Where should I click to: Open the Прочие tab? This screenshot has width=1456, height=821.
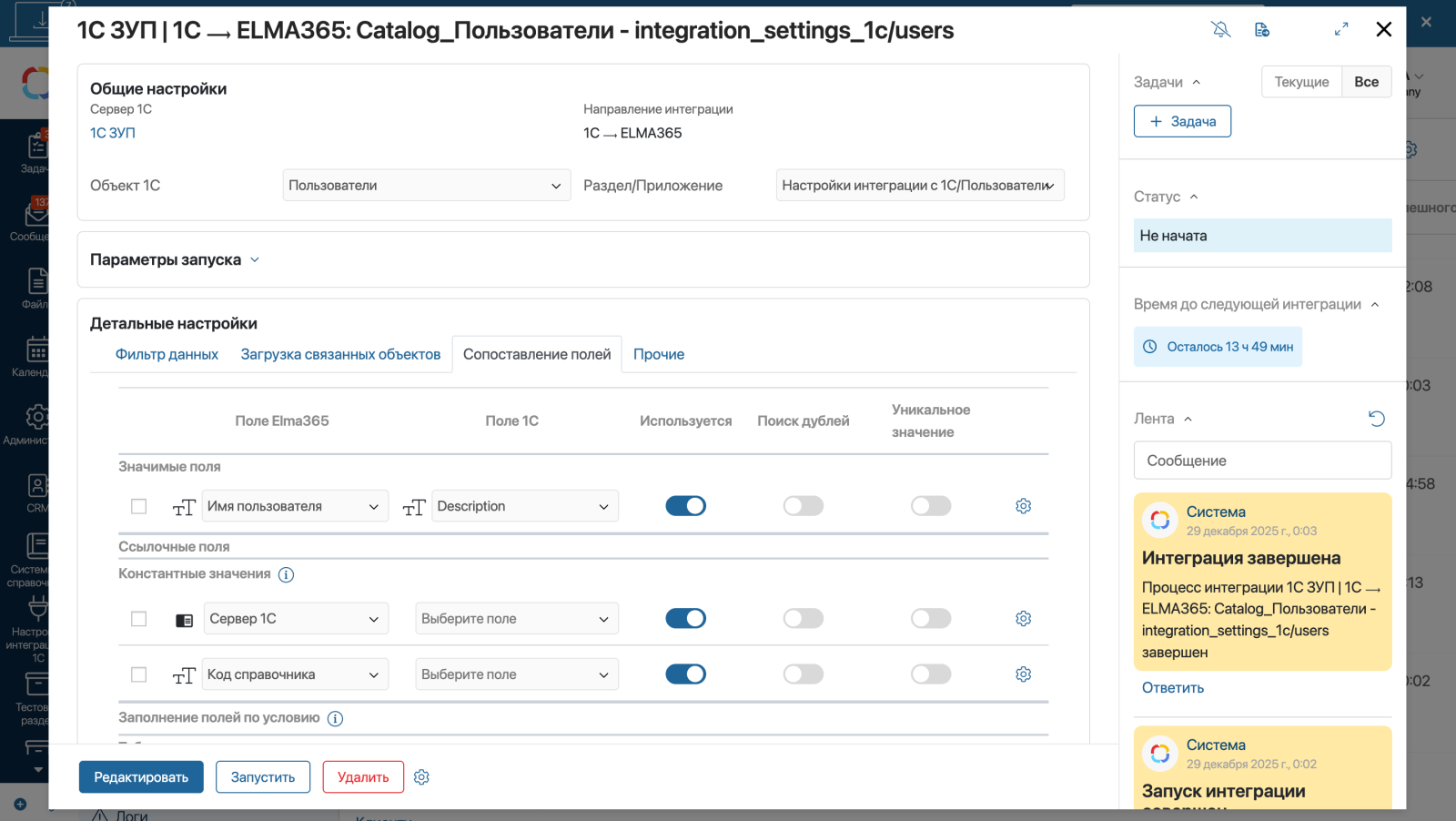tap(659, 355)
